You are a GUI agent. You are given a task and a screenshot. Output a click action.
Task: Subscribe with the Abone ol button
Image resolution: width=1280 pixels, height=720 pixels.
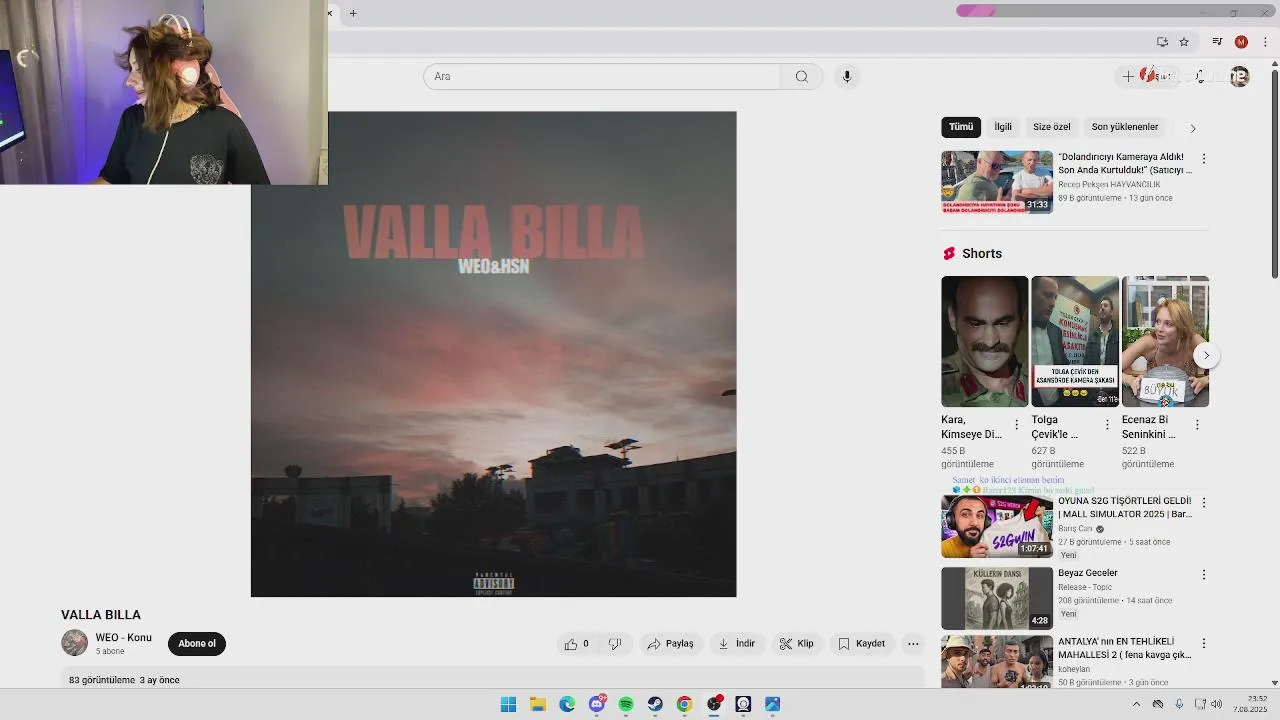click(x=197, y=644)
